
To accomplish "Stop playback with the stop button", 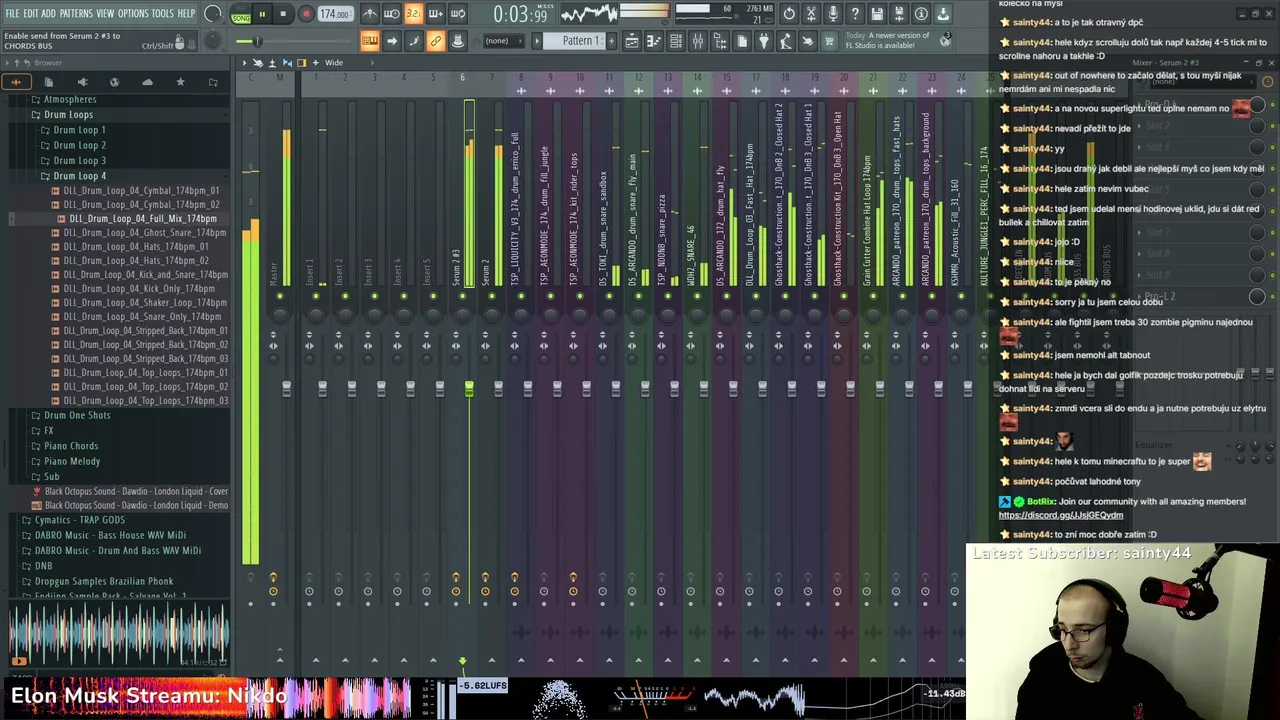I will pos(283,14).
